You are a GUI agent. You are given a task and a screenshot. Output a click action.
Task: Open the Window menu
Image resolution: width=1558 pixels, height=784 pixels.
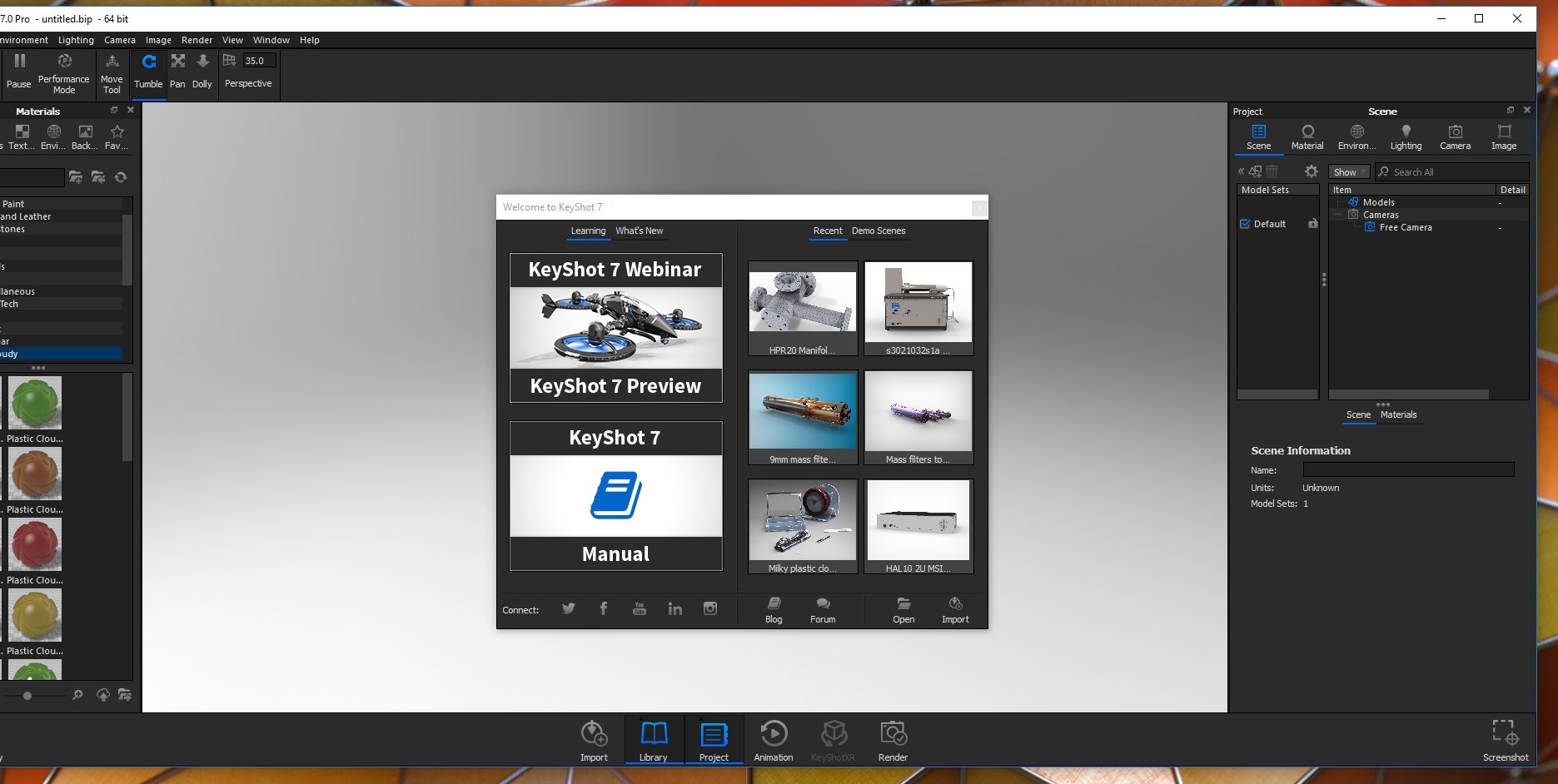(271, 40)
